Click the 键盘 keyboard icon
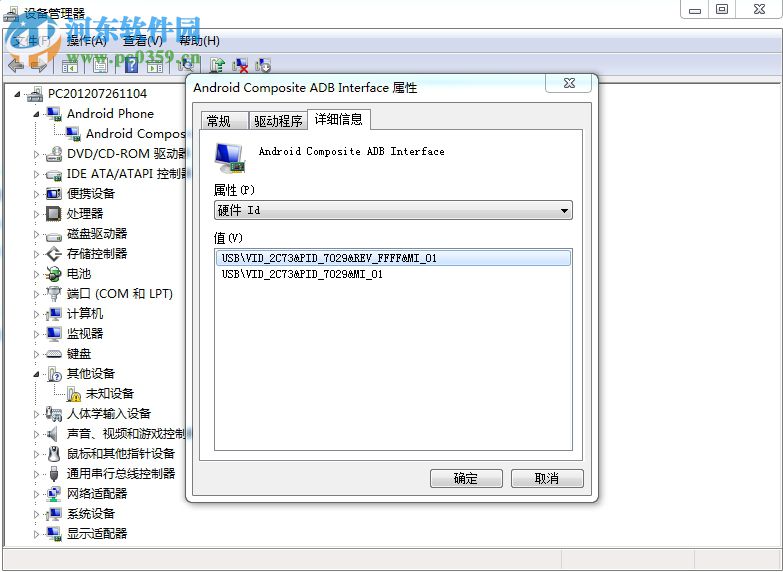783x572 pixels. (54, 354)
